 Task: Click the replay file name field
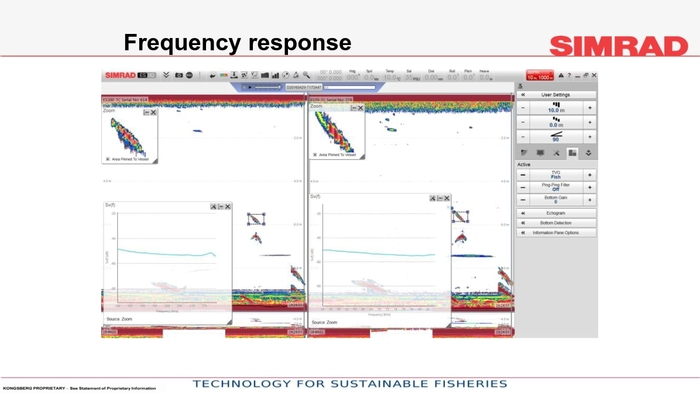coord(304,87)
